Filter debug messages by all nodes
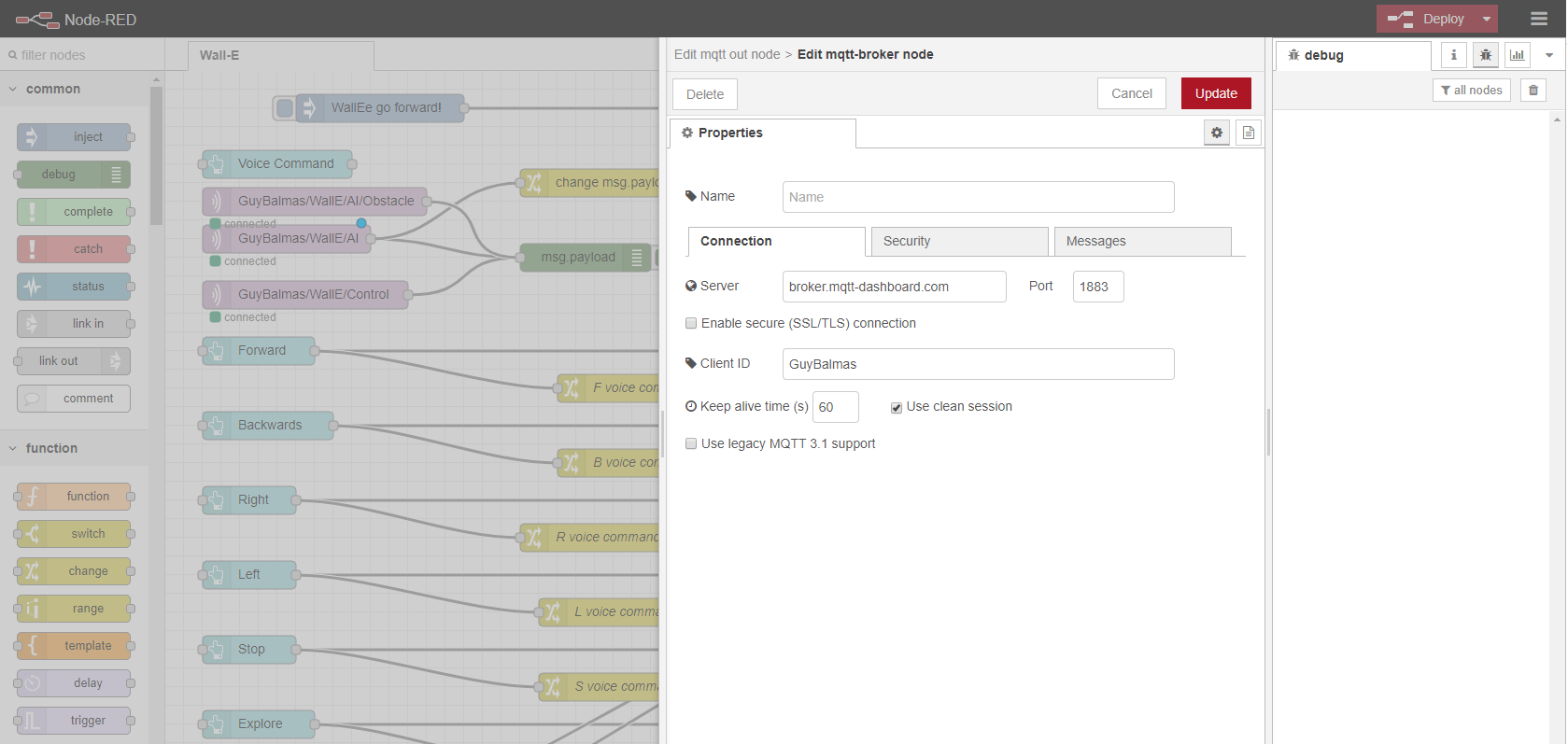Image resolution: width=1568 pixels, height=744 pixels. point(1472,90)
